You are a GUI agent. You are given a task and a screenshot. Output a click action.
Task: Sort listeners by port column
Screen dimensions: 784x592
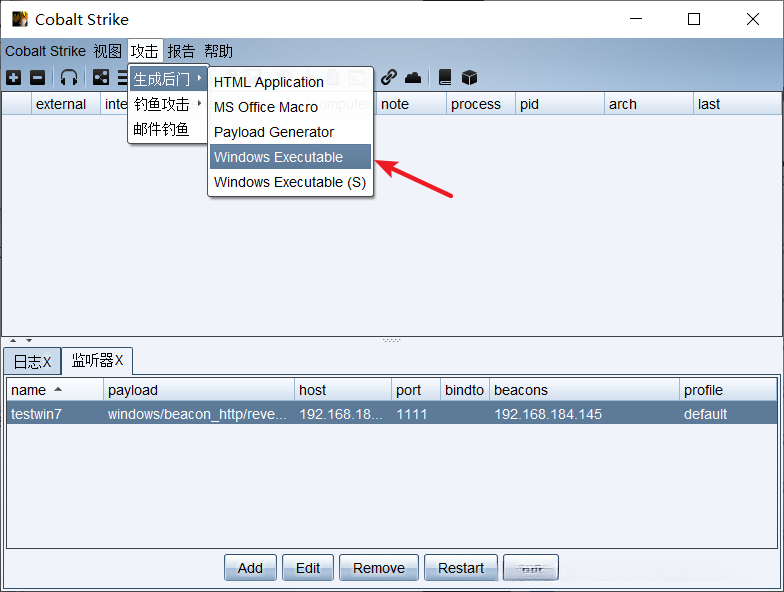[x=416, y=390]
